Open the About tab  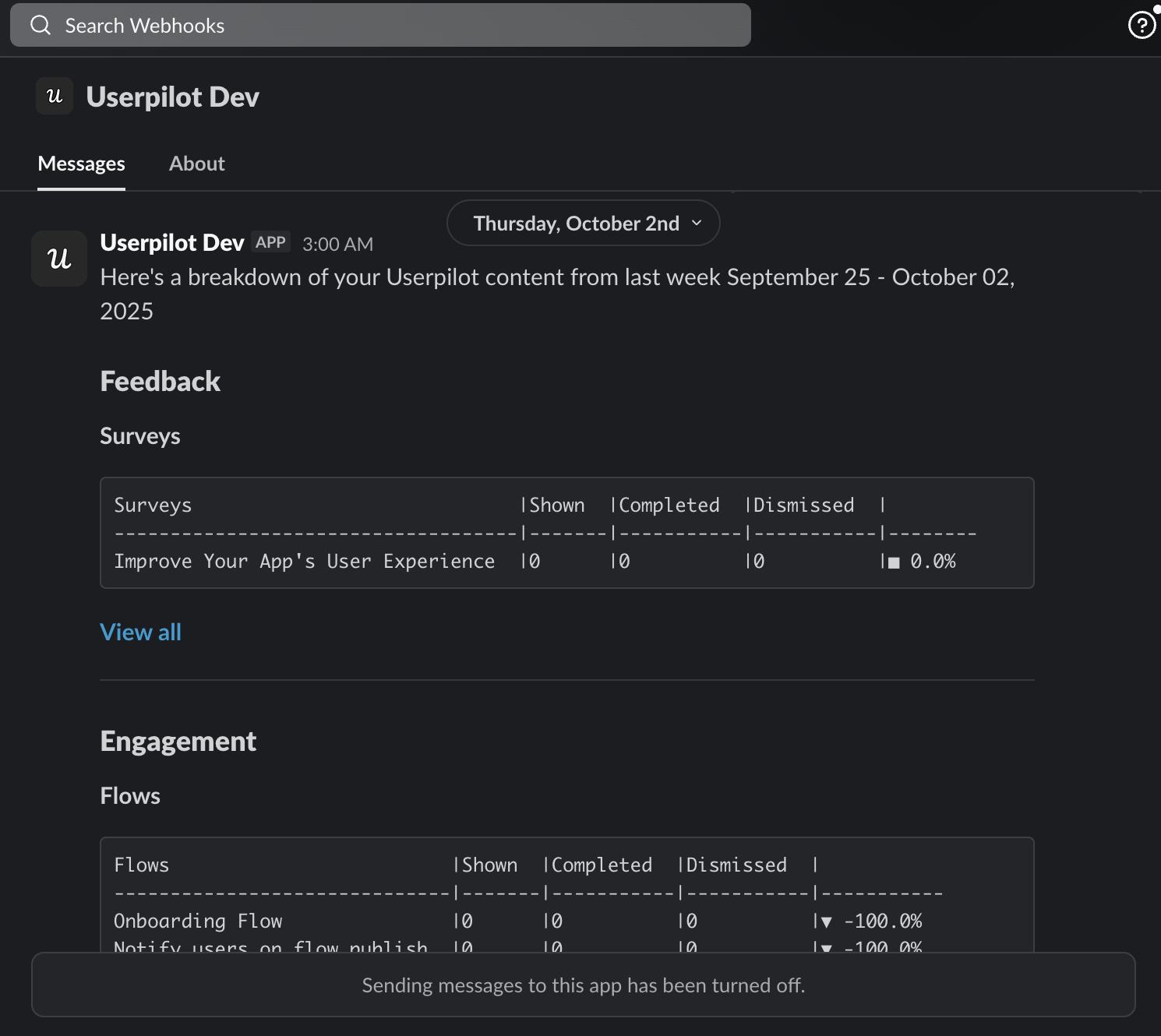[x=197, y=164]
